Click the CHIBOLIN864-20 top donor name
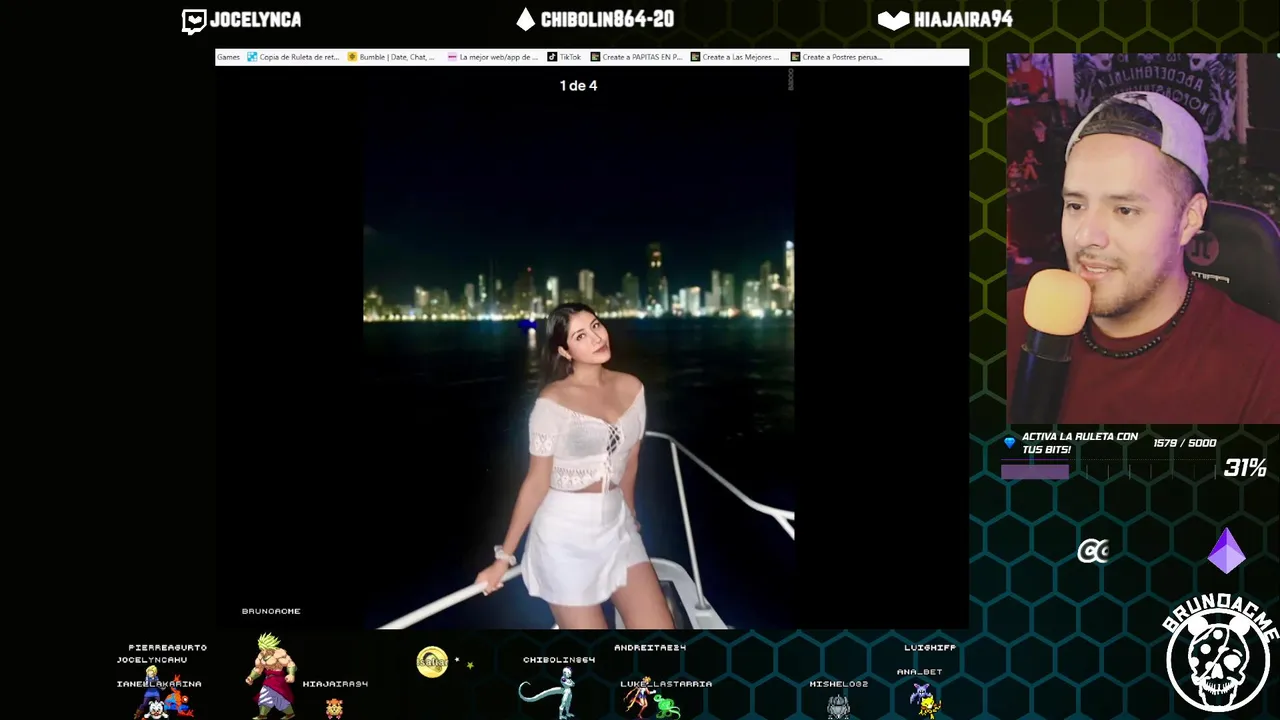1280x720 pixels. tap(607, 20)
